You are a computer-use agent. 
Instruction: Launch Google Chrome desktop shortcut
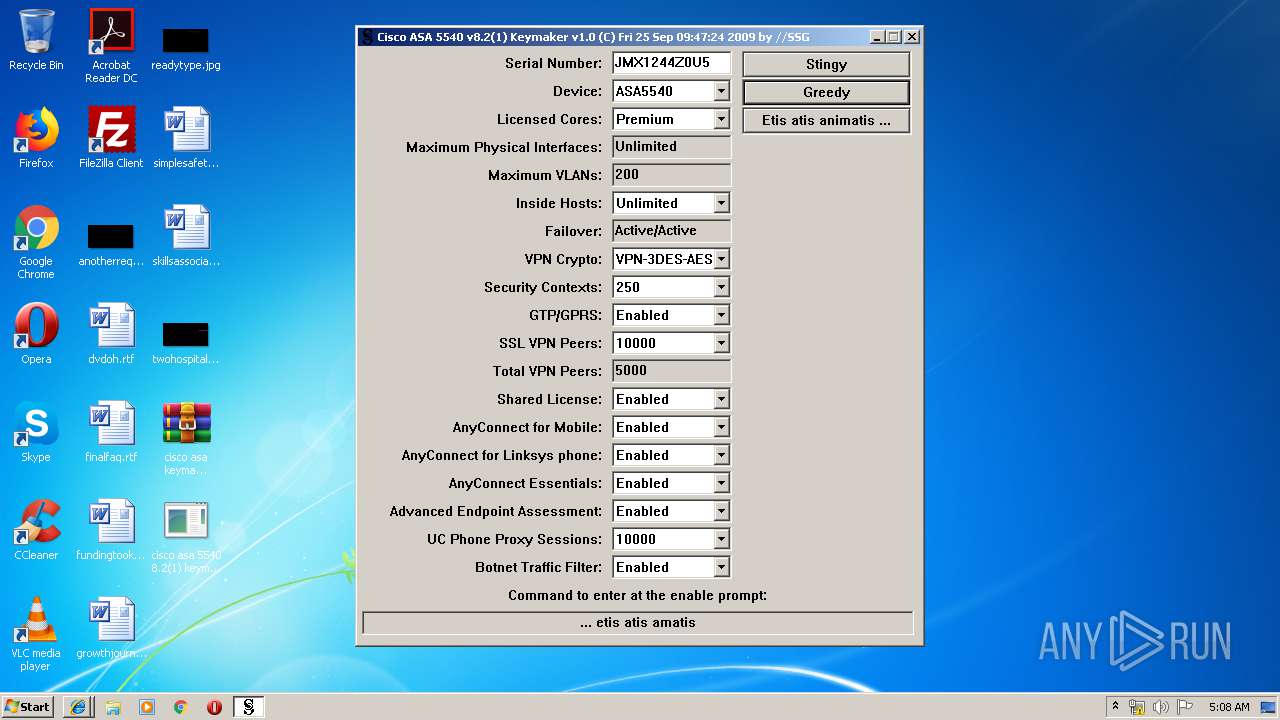pyautogui.click(x=36, y=242)
